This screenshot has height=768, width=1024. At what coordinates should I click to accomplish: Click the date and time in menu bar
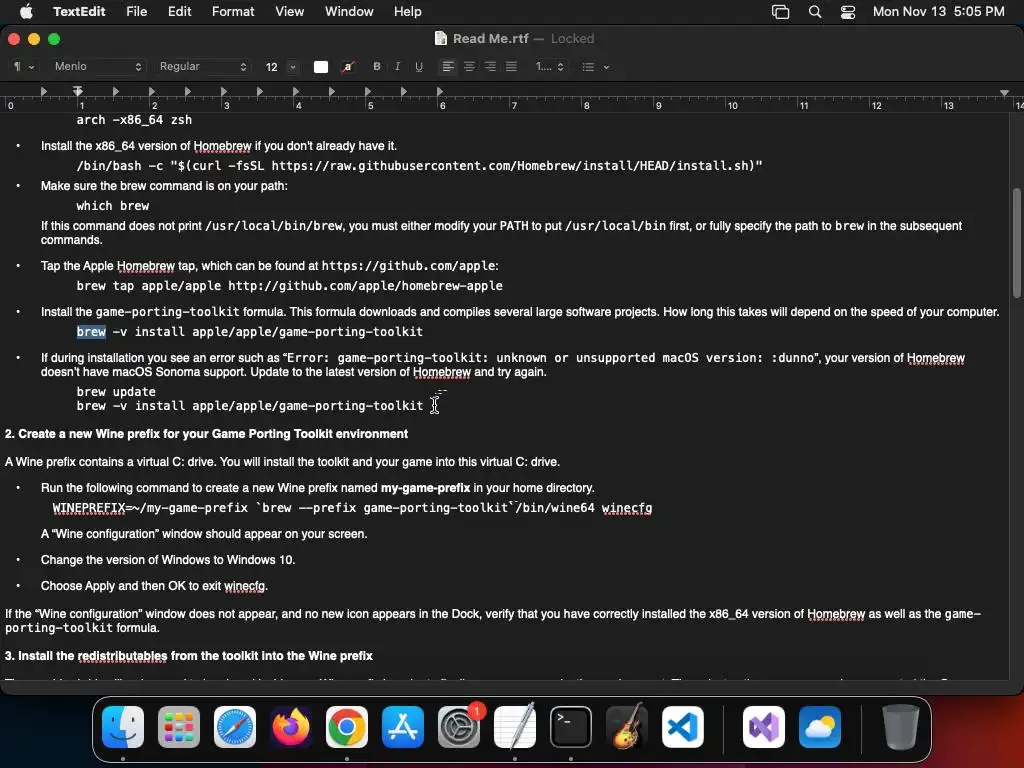[x=938, y=11]
